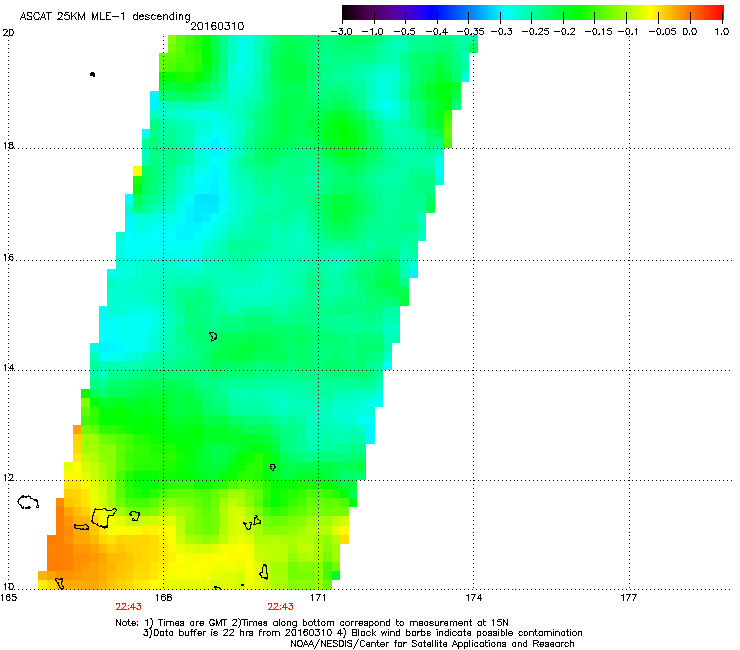This screenshot has width=740, height=650.
Task: Click the longitude axis label "174"
Action: tap(473, 598)
